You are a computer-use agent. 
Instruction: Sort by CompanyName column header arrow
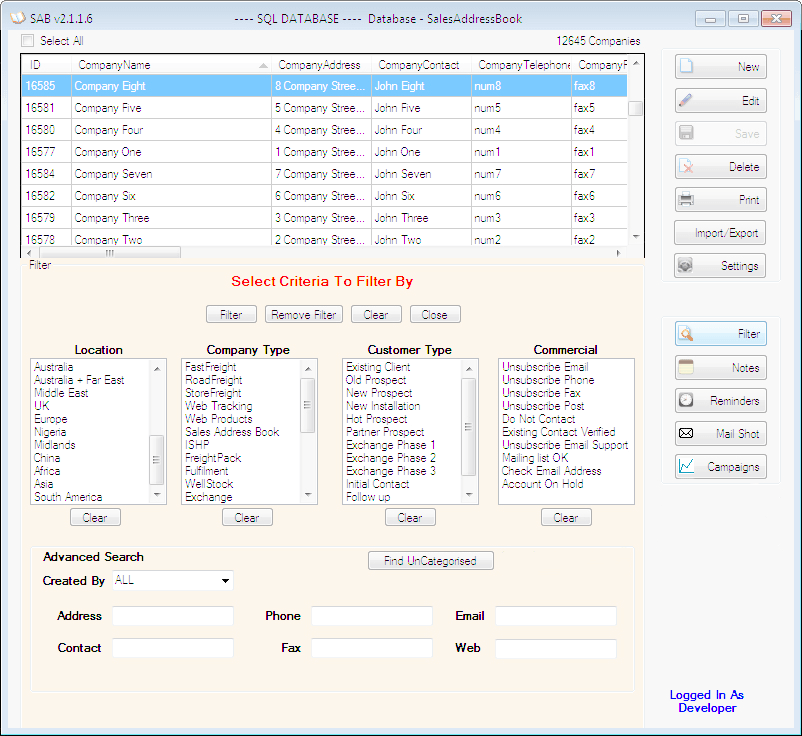click(x=263, y=65)
